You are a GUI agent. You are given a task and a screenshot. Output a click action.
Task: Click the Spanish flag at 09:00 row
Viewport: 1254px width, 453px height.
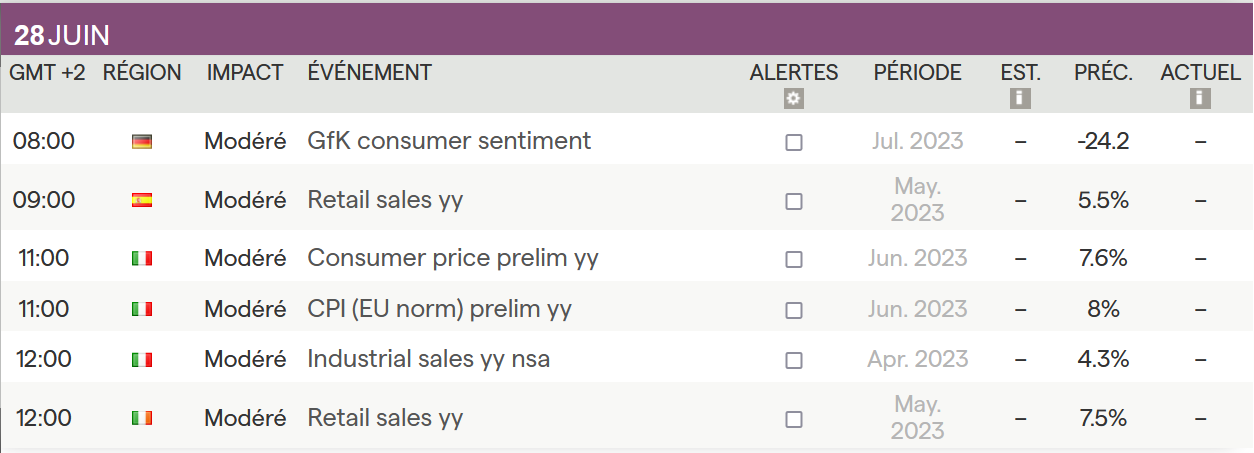click(x=142, y=200)
